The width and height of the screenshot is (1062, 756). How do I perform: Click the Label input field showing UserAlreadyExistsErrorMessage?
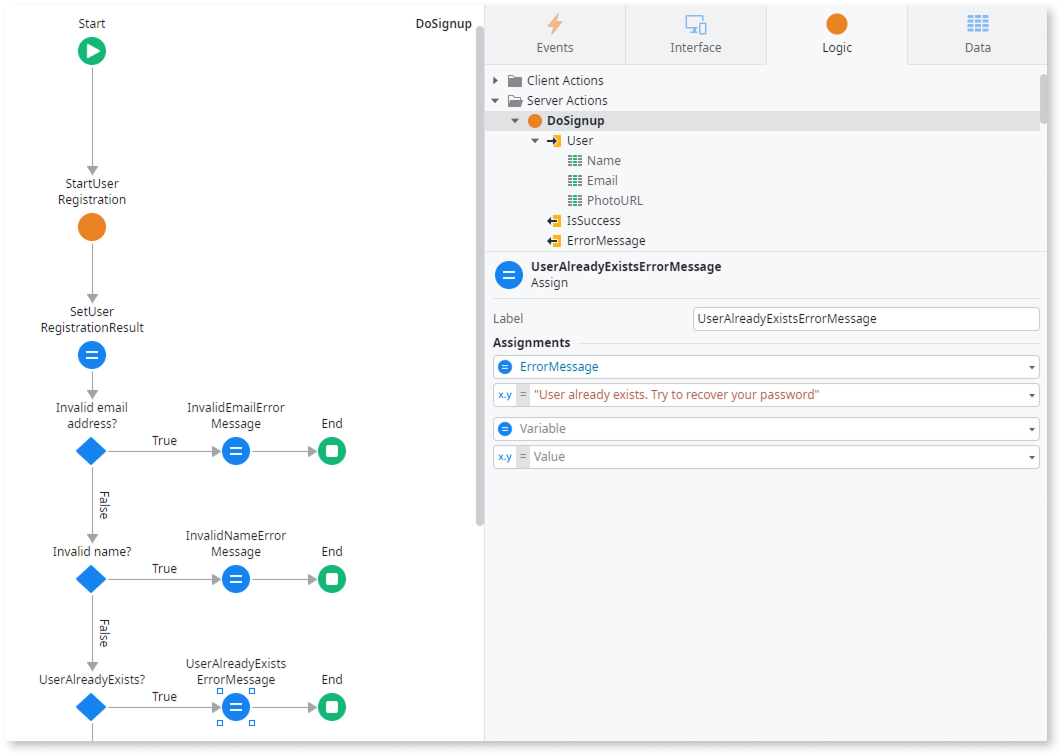865,318
